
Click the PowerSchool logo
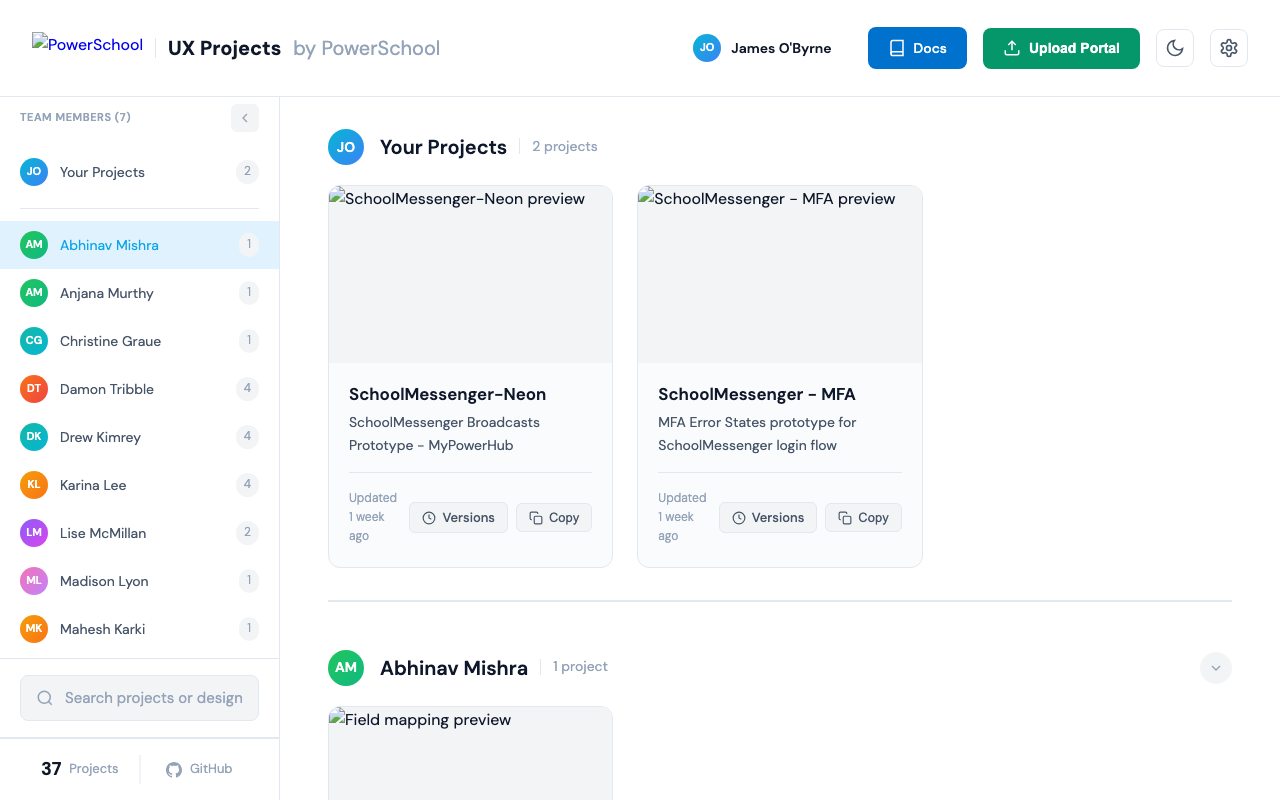click(87, 42)
